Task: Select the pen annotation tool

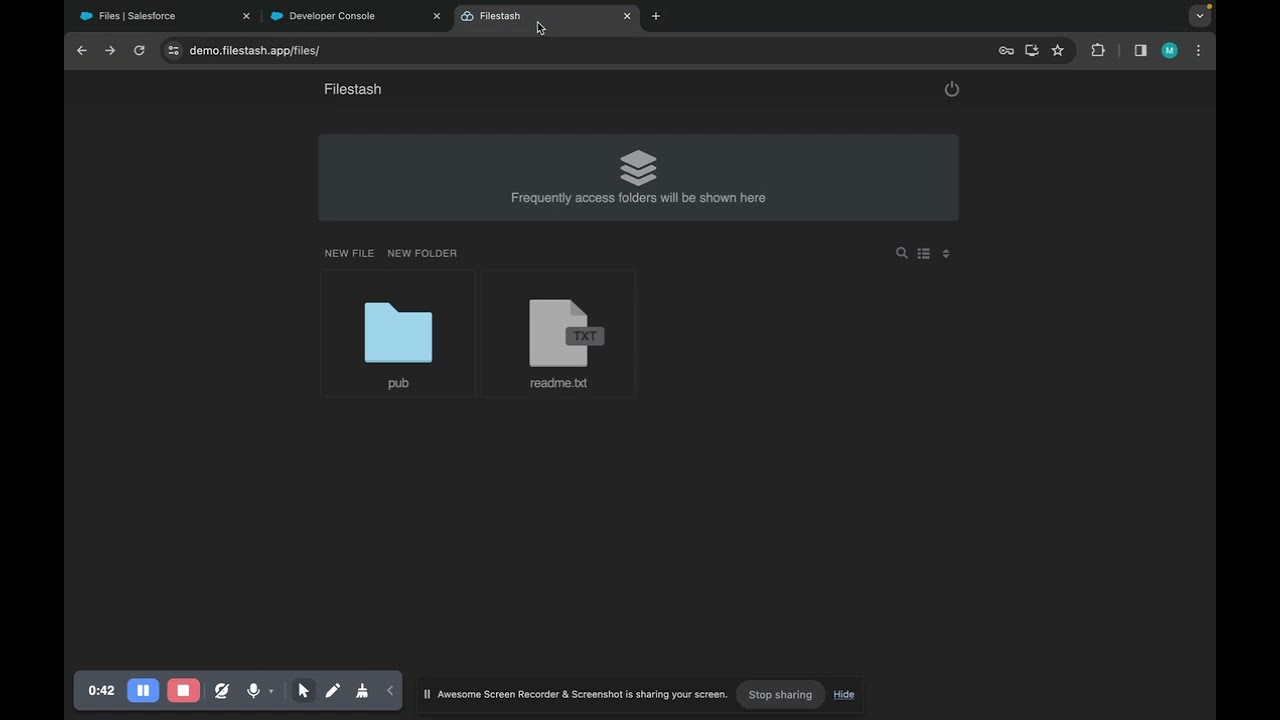Action: click(333, 690)
